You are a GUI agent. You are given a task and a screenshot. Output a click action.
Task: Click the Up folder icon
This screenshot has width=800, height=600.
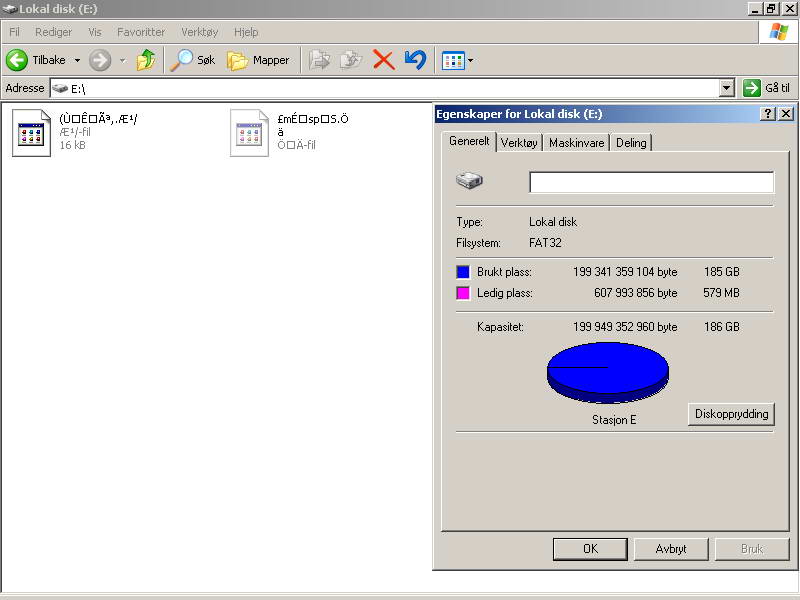[x=146, y=60]
